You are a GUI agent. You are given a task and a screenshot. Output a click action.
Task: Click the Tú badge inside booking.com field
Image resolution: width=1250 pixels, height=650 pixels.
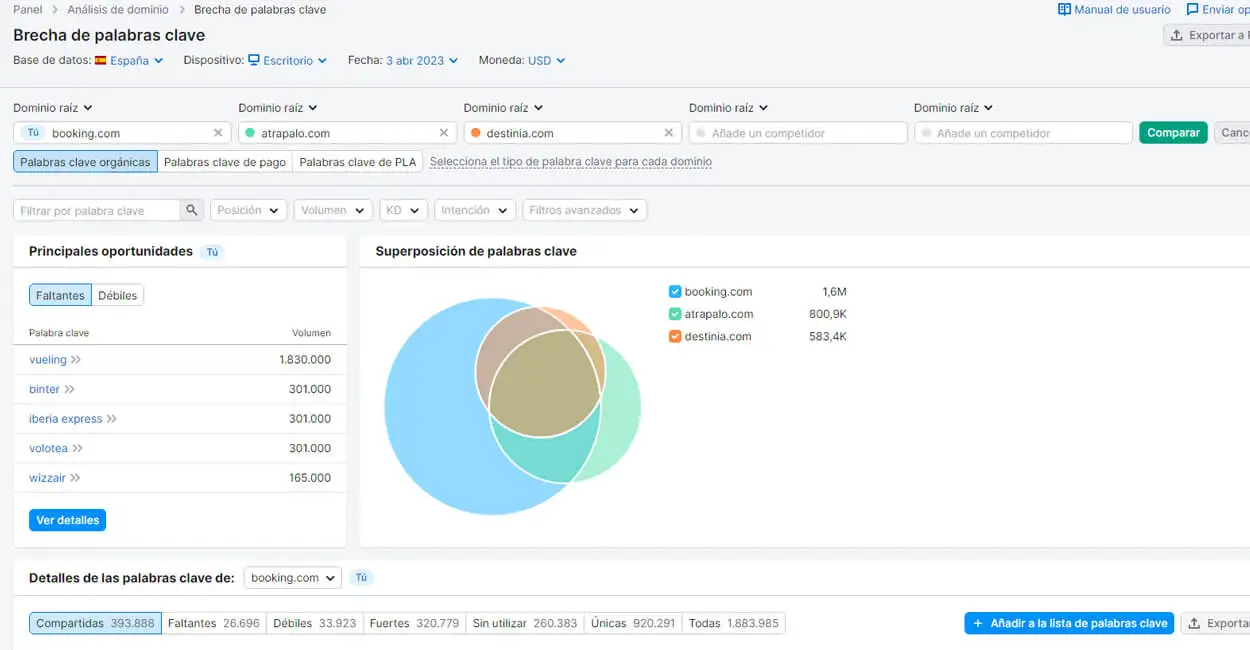coord(33,133)
